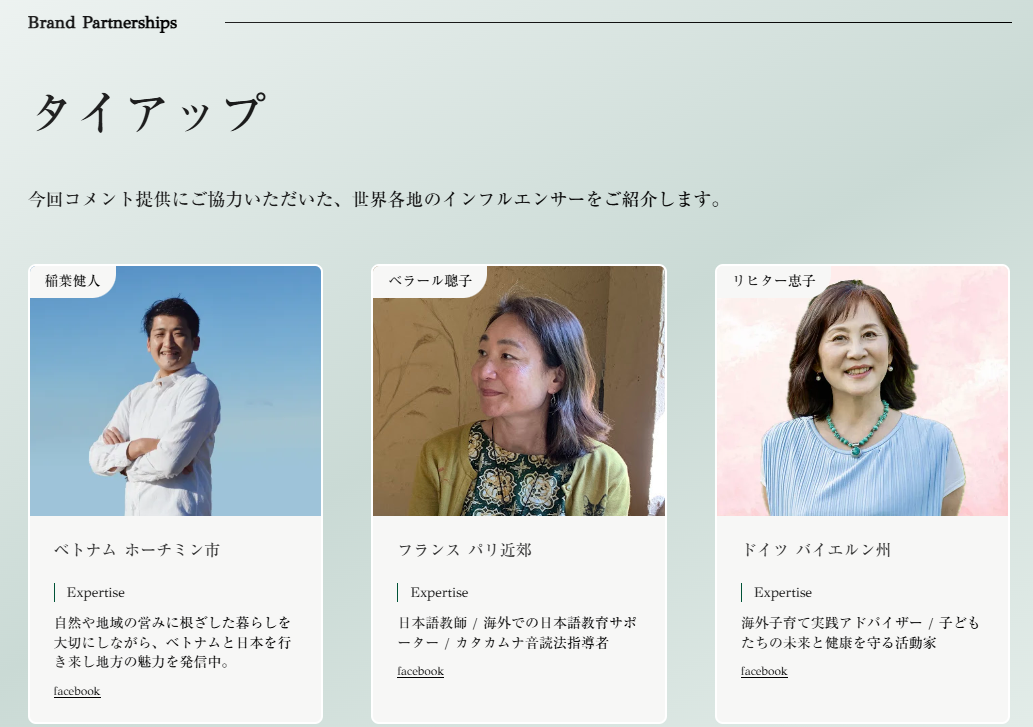Select the 稲葉健人 name tag label
The width and height of the screenshot is (1033, 727).
(72, 281)
